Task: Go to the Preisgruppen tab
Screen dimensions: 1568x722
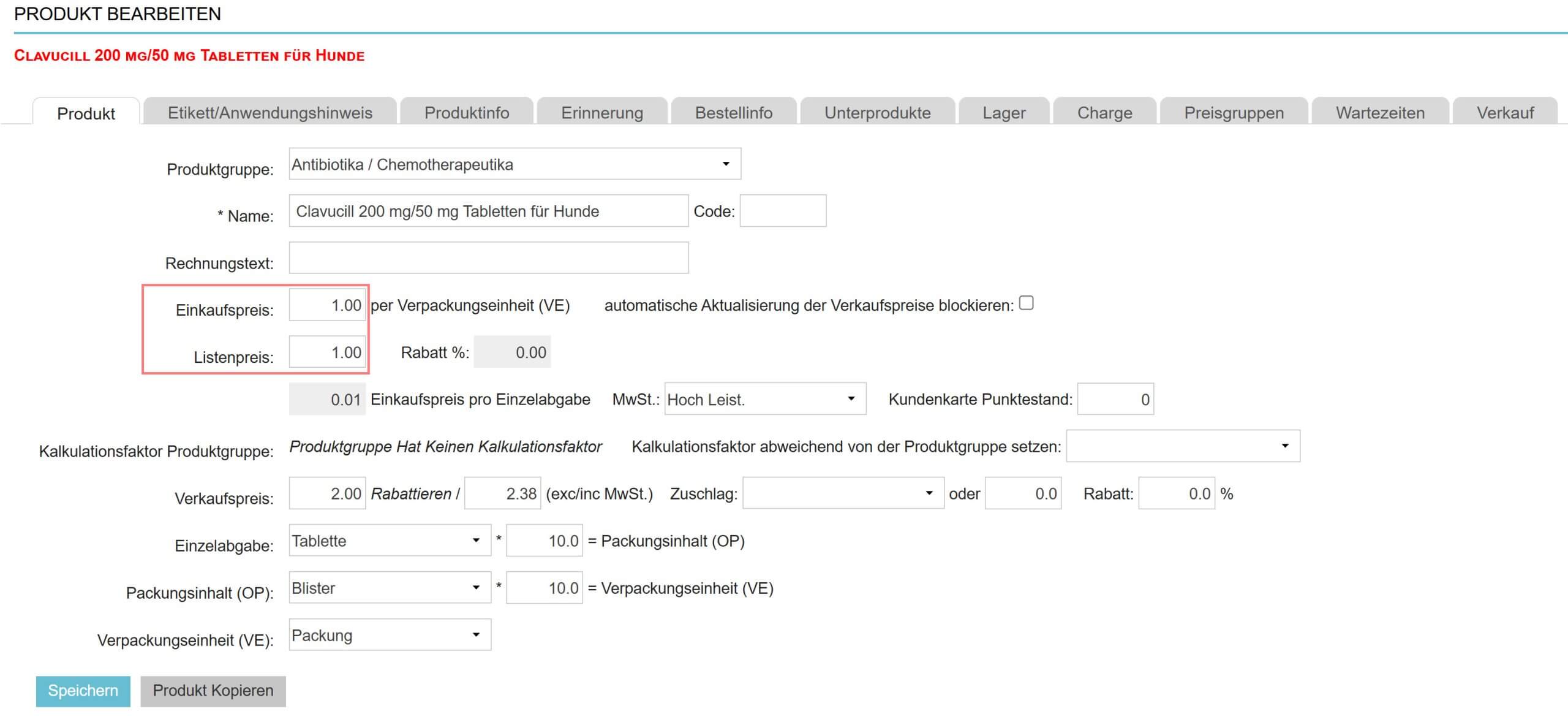Action: coord(1234,113)
